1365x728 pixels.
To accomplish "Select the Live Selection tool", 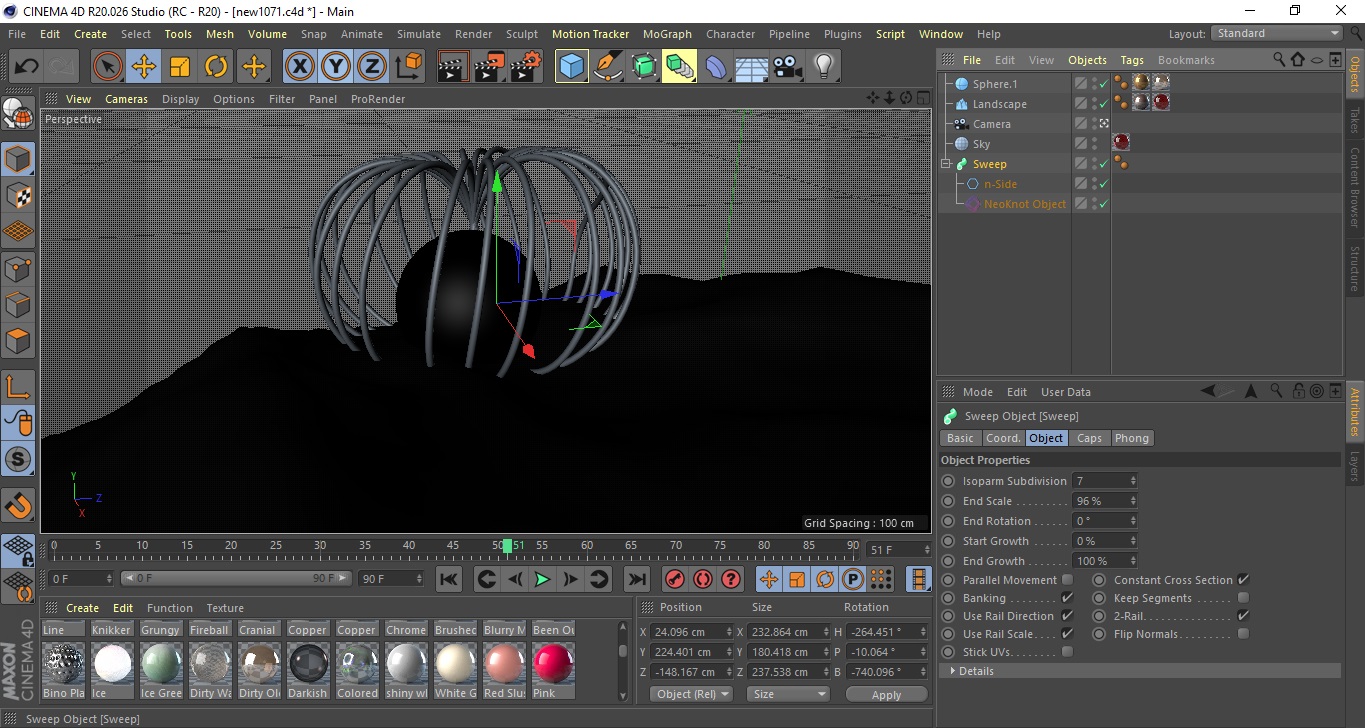I will 108,67.
